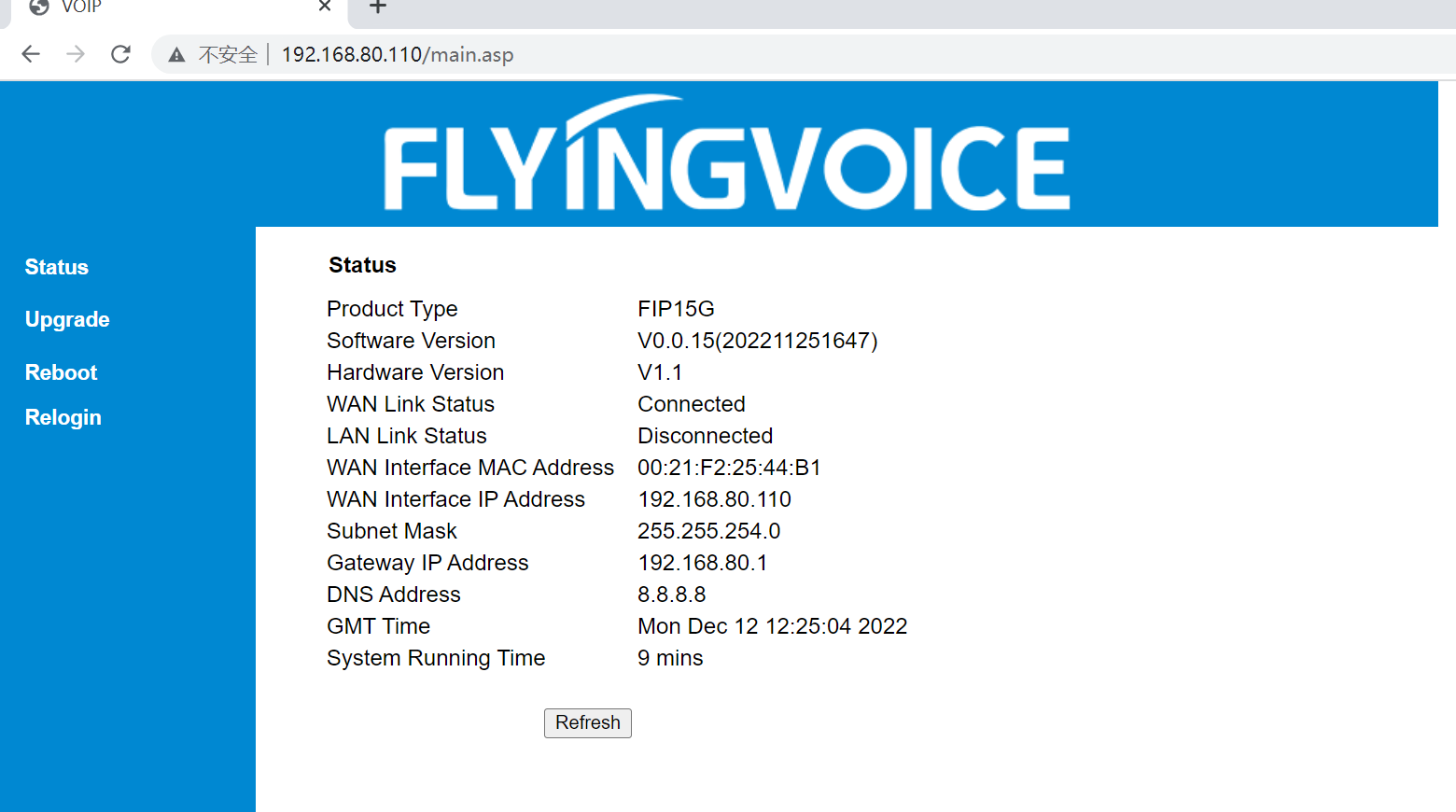
Task: Reload the page with the refresh icon
Action: coord(120,54)
